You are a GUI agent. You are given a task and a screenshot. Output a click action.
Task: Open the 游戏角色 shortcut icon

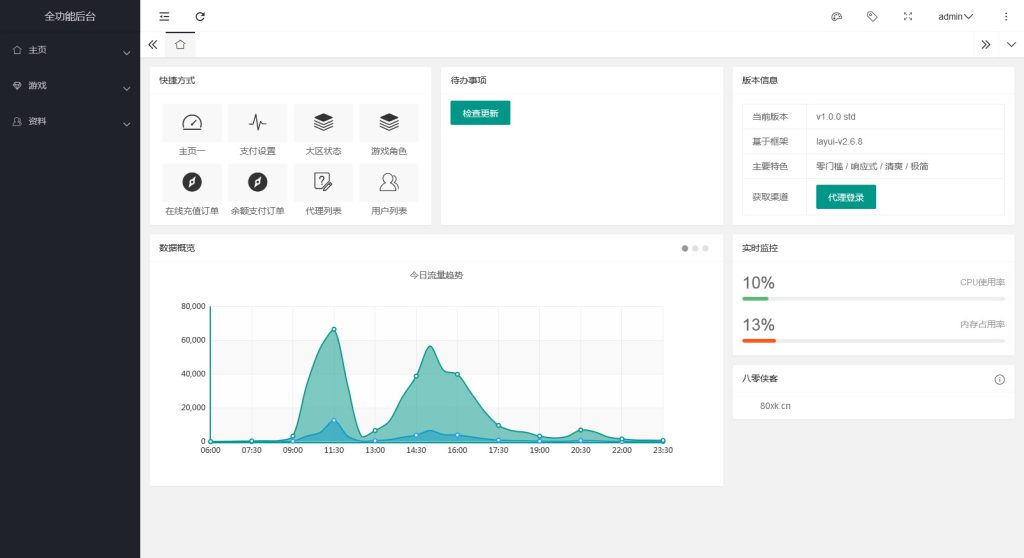388,123
